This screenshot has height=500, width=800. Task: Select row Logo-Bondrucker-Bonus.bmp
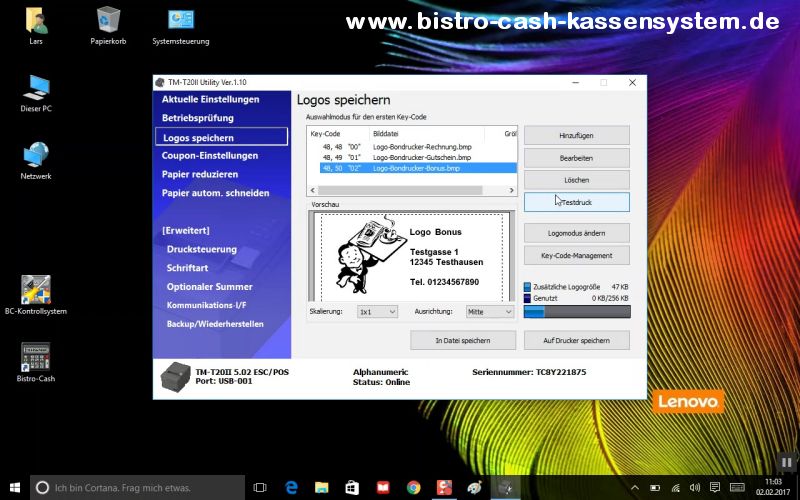(418, 168)
